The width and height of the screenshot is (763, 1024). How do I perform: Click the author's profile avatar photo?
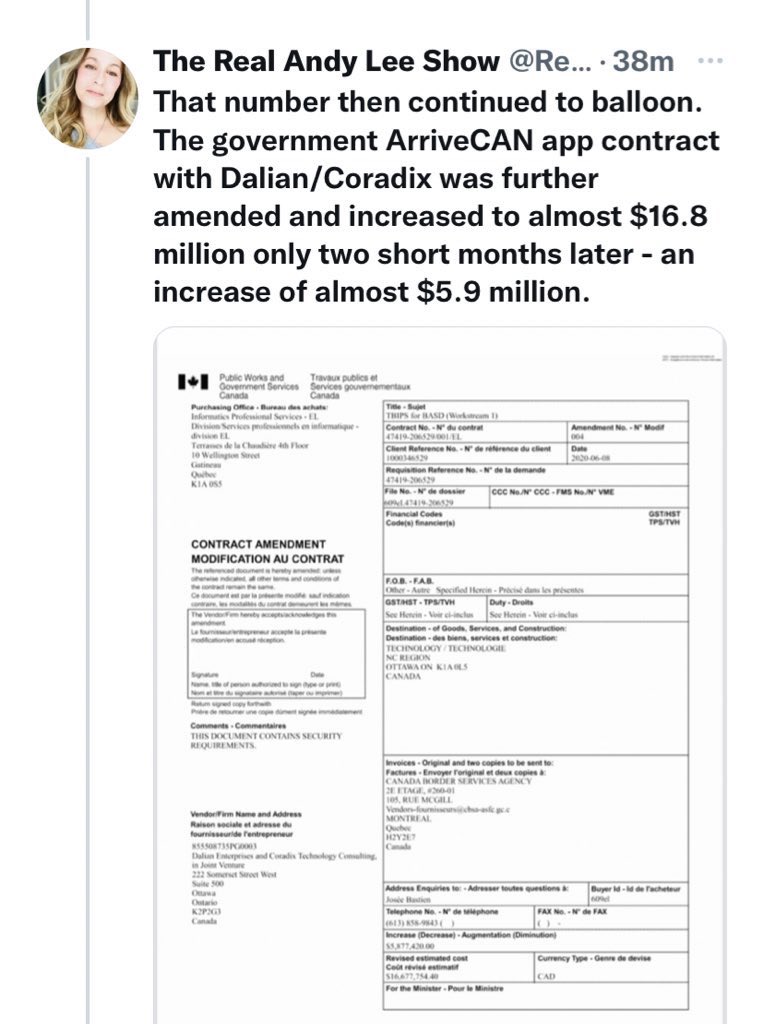click(x=88, y=98)
